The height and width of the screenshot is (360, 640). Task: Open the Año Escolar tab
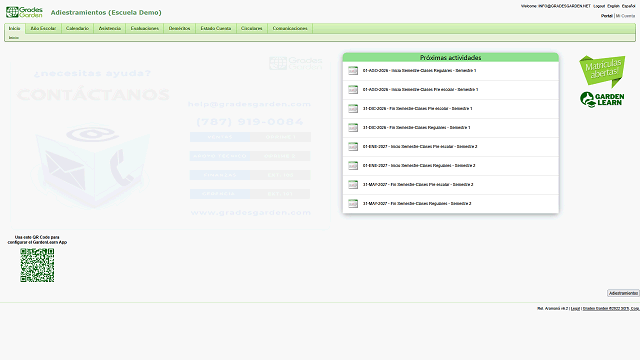click(43, 28)
